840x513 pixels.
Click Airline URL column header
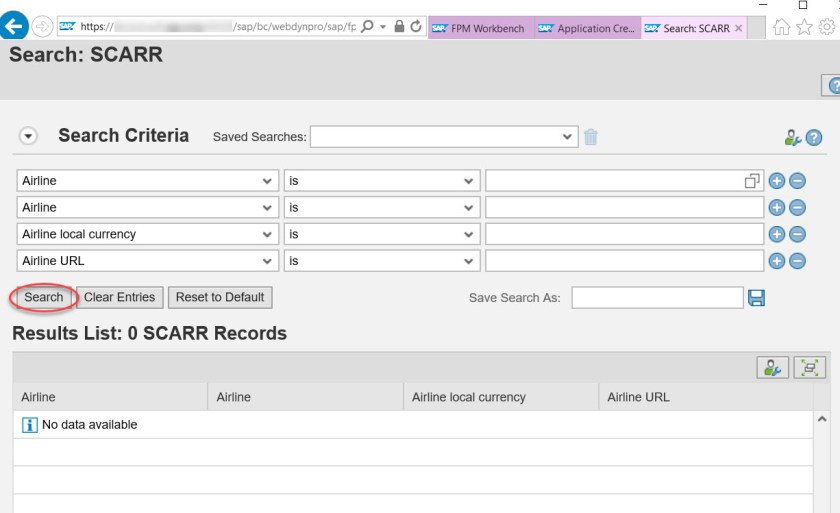pos(706,397)
